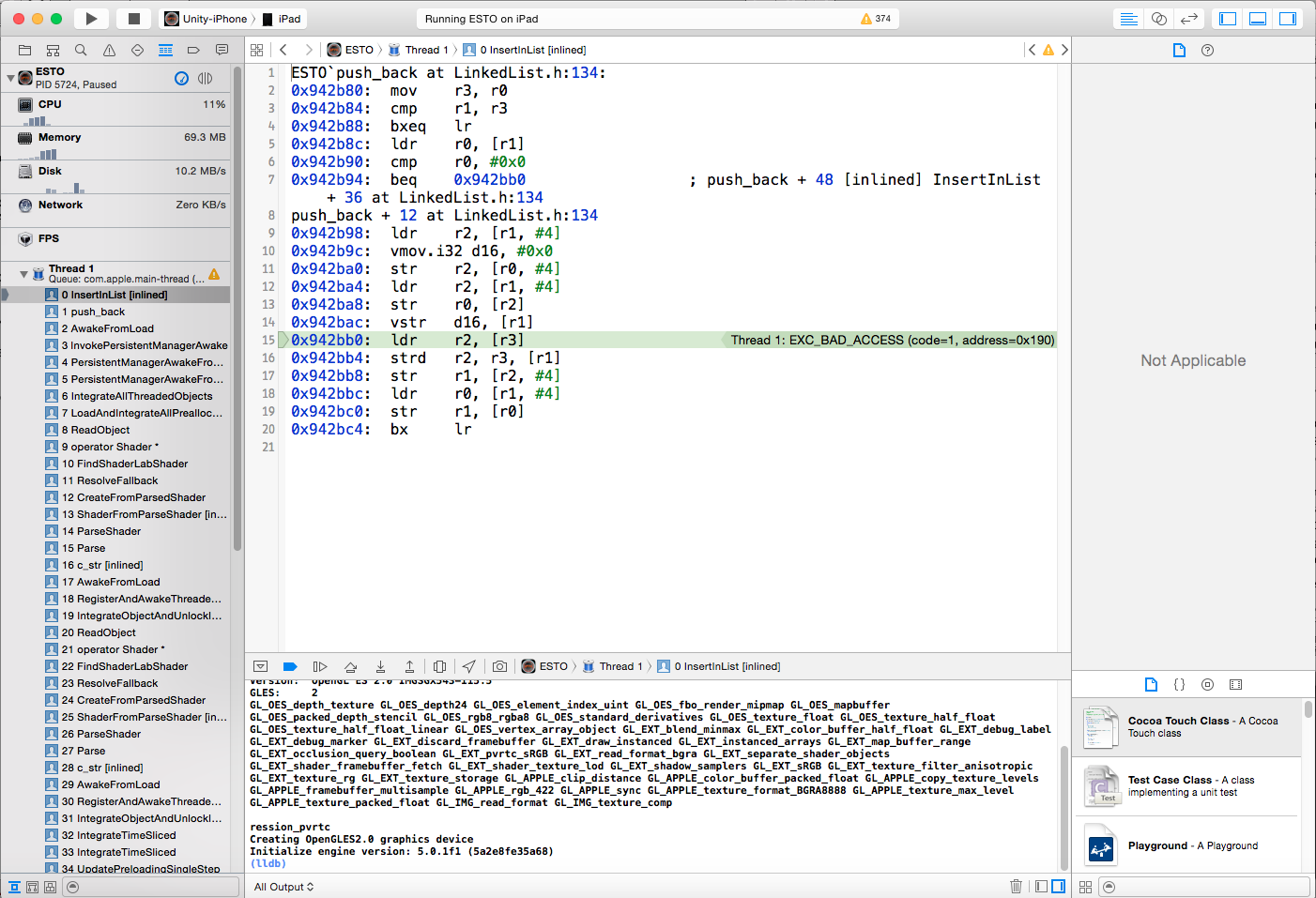Open the Report navigator tab

[222, 50]
